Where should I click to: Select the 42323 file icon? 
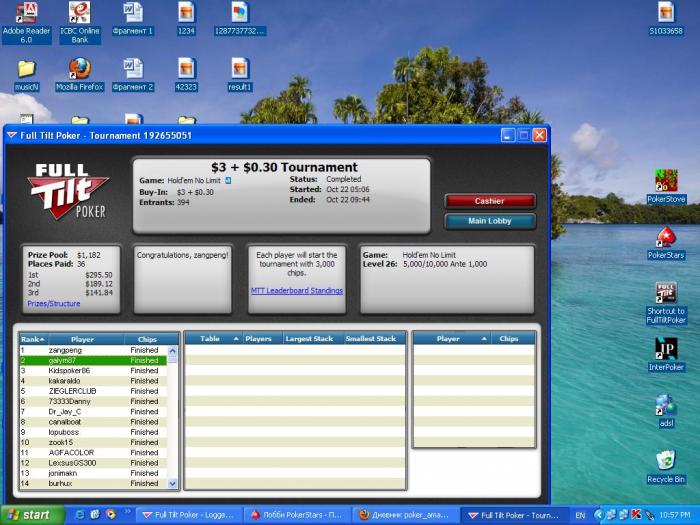pyautogui.click(x=186, y=75)
